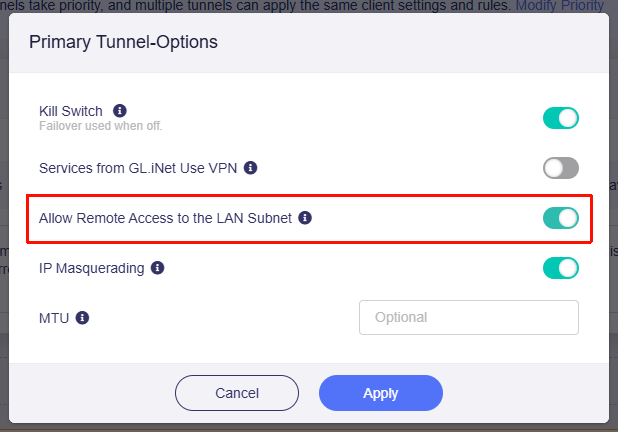618x432 pixels.
Task: Click the MTU label text
Action: point(54,318)
